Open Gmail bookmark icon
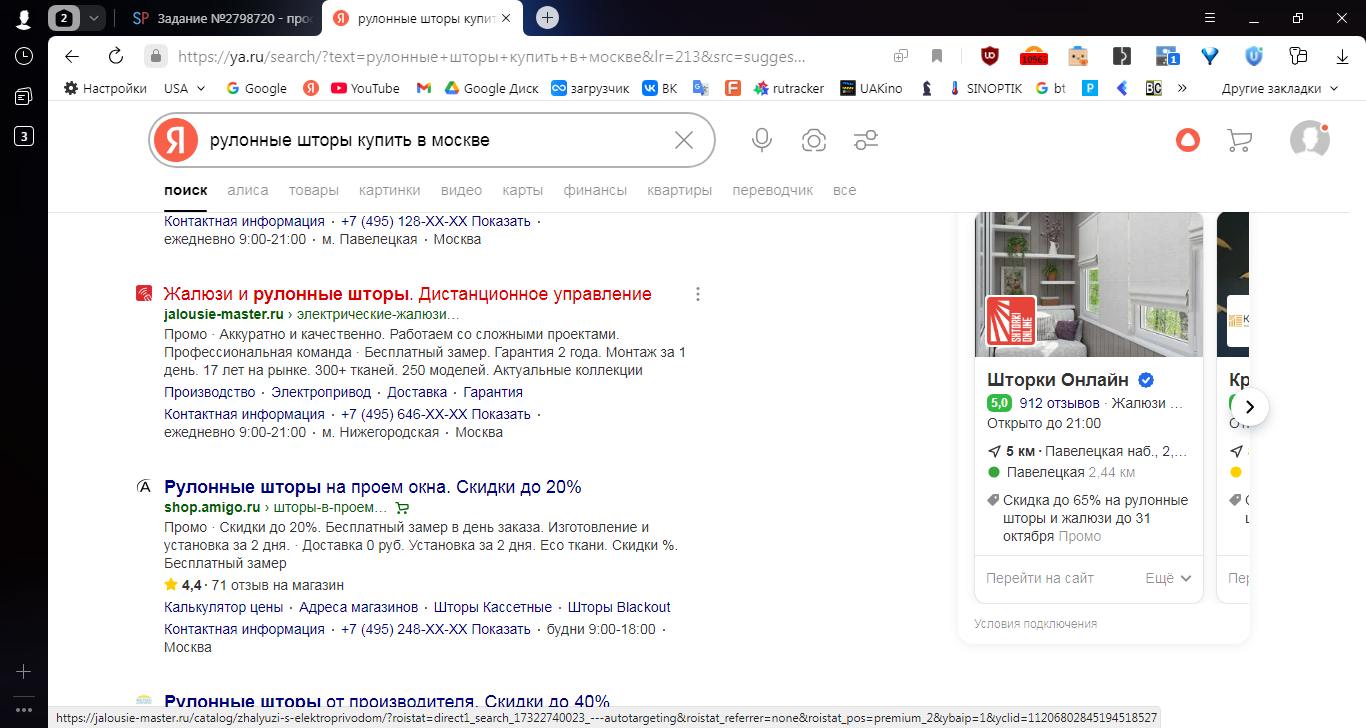 pyautogui.click(x=423, y=88)
